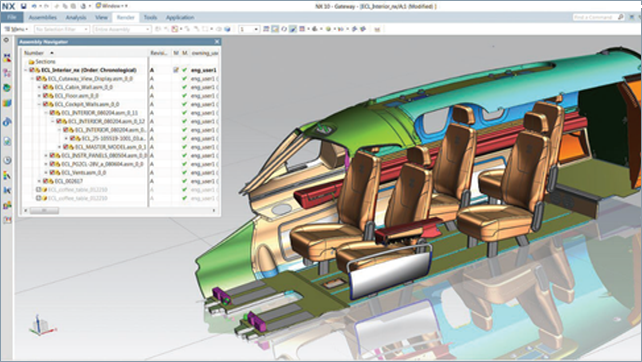Open the History clock resource bar icon
Screen dimensions: 642x362
(7, 160)
